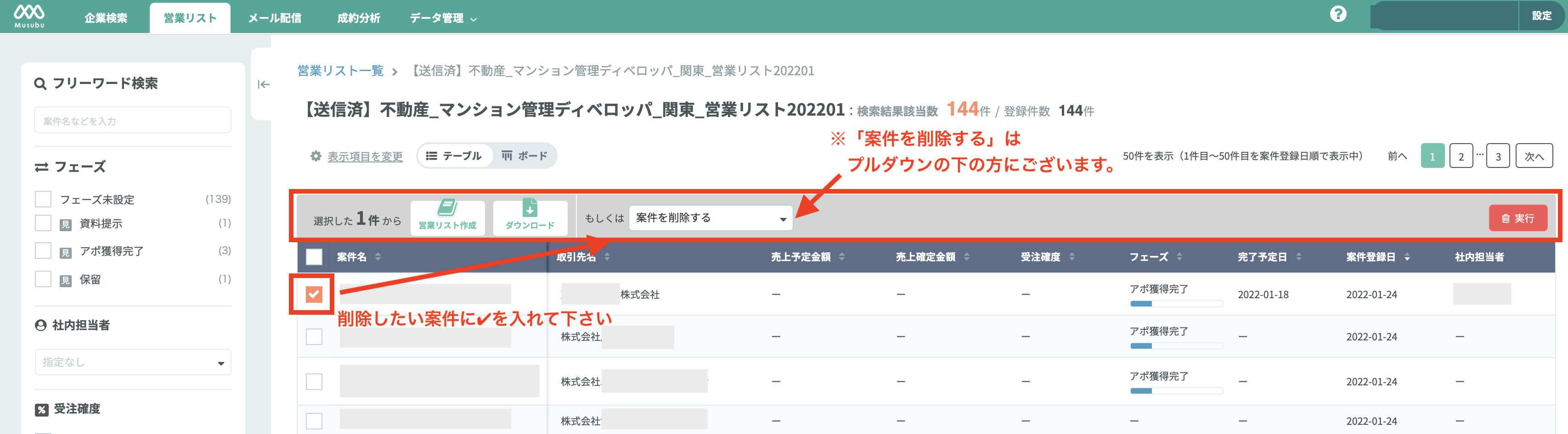Screen dimensions: 1568x434
Task: Click the 社内担当者 person icon
Action: pos(41,326)
